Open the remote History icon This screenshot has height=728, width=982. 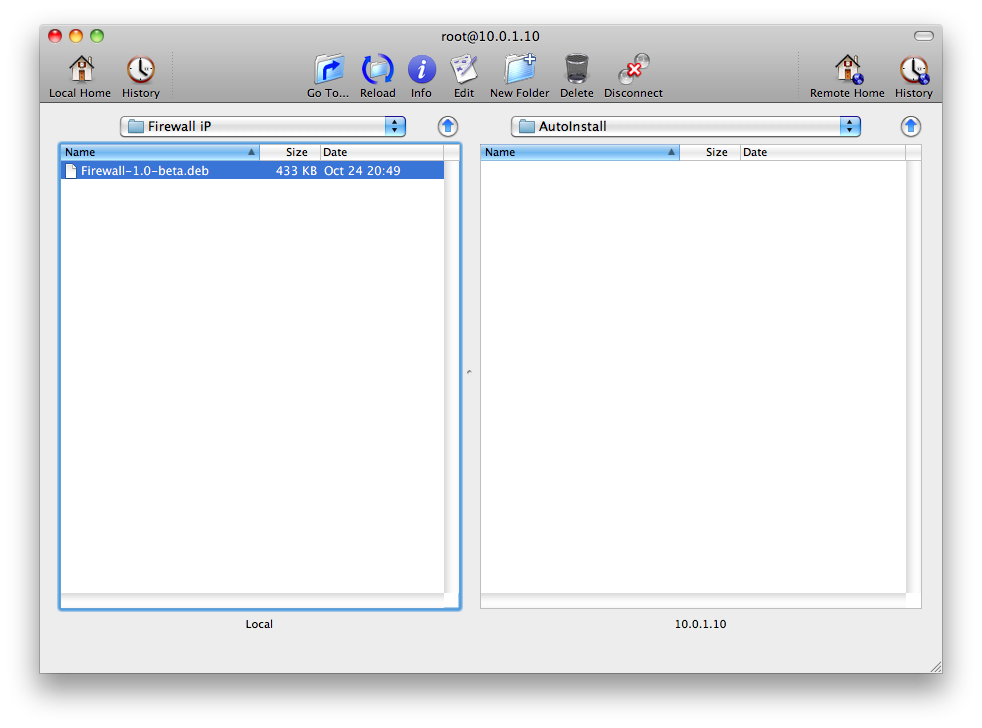(x=913, y=70)
